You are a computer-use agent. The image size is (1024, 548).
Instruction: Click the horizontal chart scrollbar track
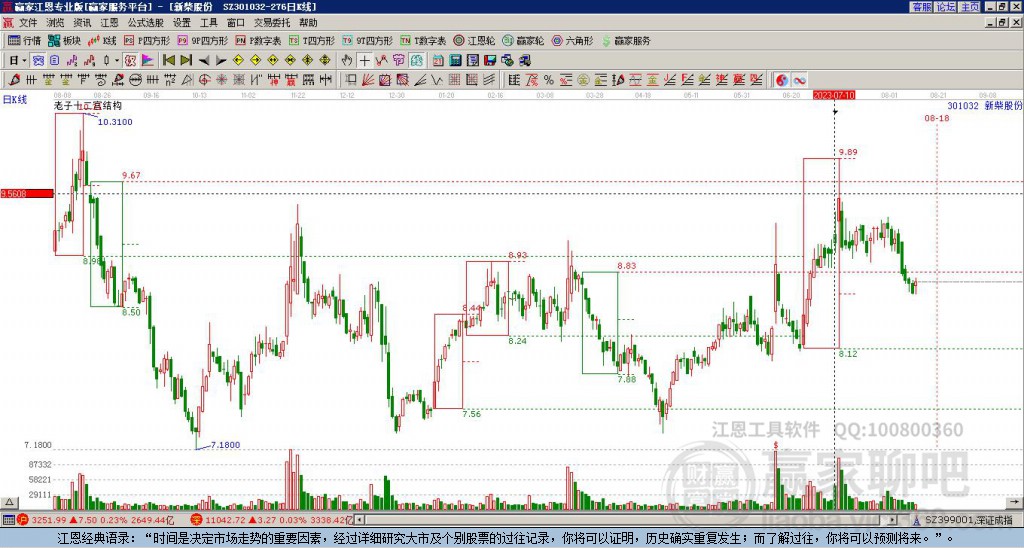[628, 520]
